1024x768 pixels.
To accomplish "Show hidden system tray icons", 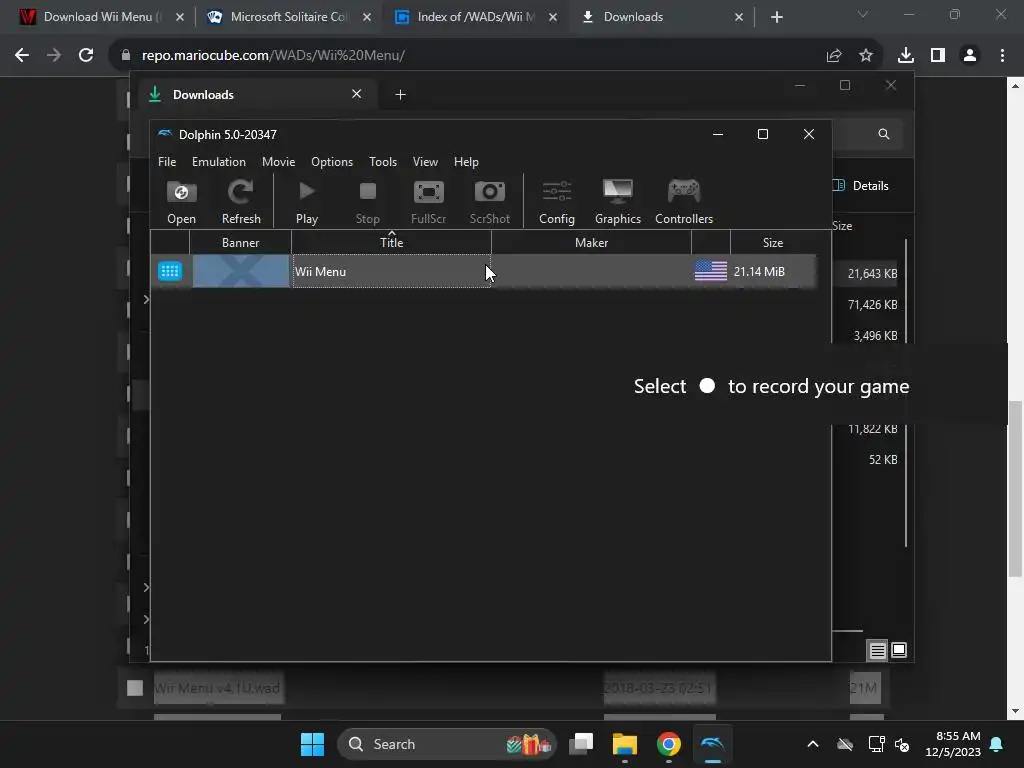I will coord(812,744).
